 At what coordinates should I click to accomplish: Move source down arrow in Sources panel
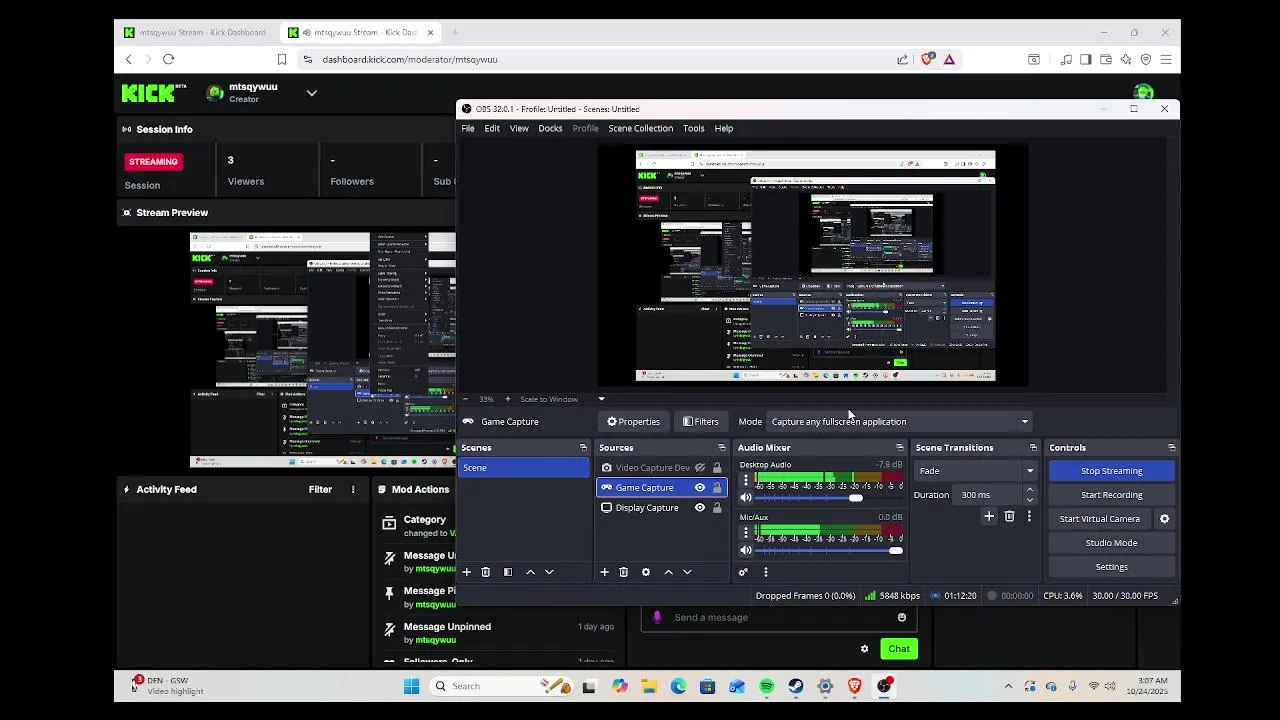[687, 572]
